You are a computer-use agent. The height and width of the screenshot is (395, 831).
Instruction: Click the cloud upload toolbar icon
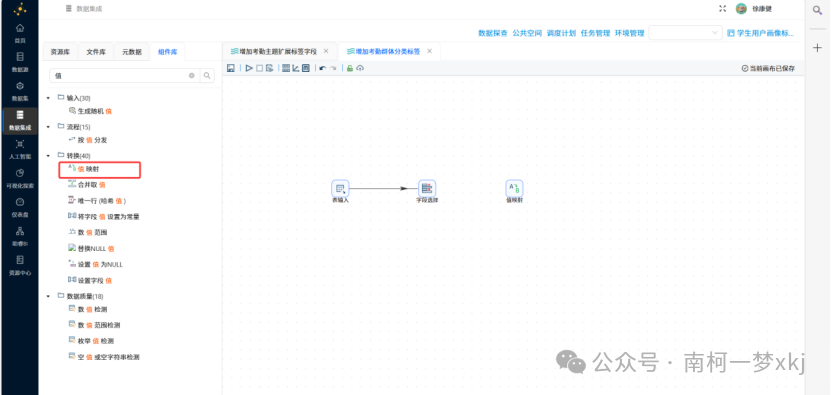tap(360, 68)
